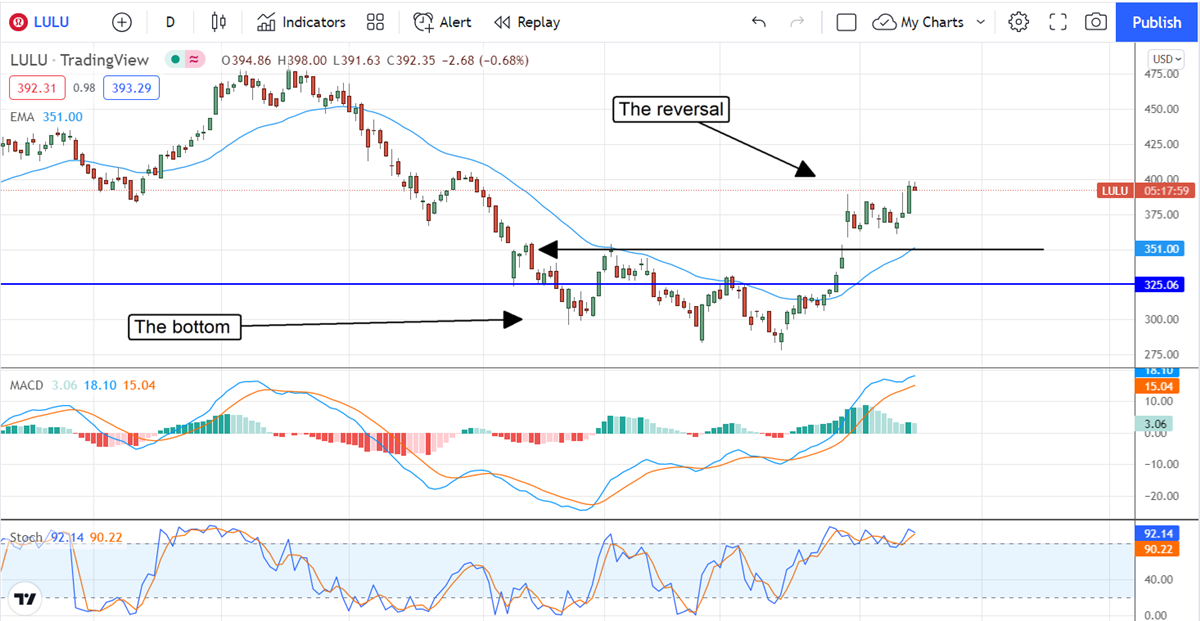Image resolution: width=1200 pixels, height=621 pixels.
Task: Click the redo arrow icon
Action: point(797,22)
